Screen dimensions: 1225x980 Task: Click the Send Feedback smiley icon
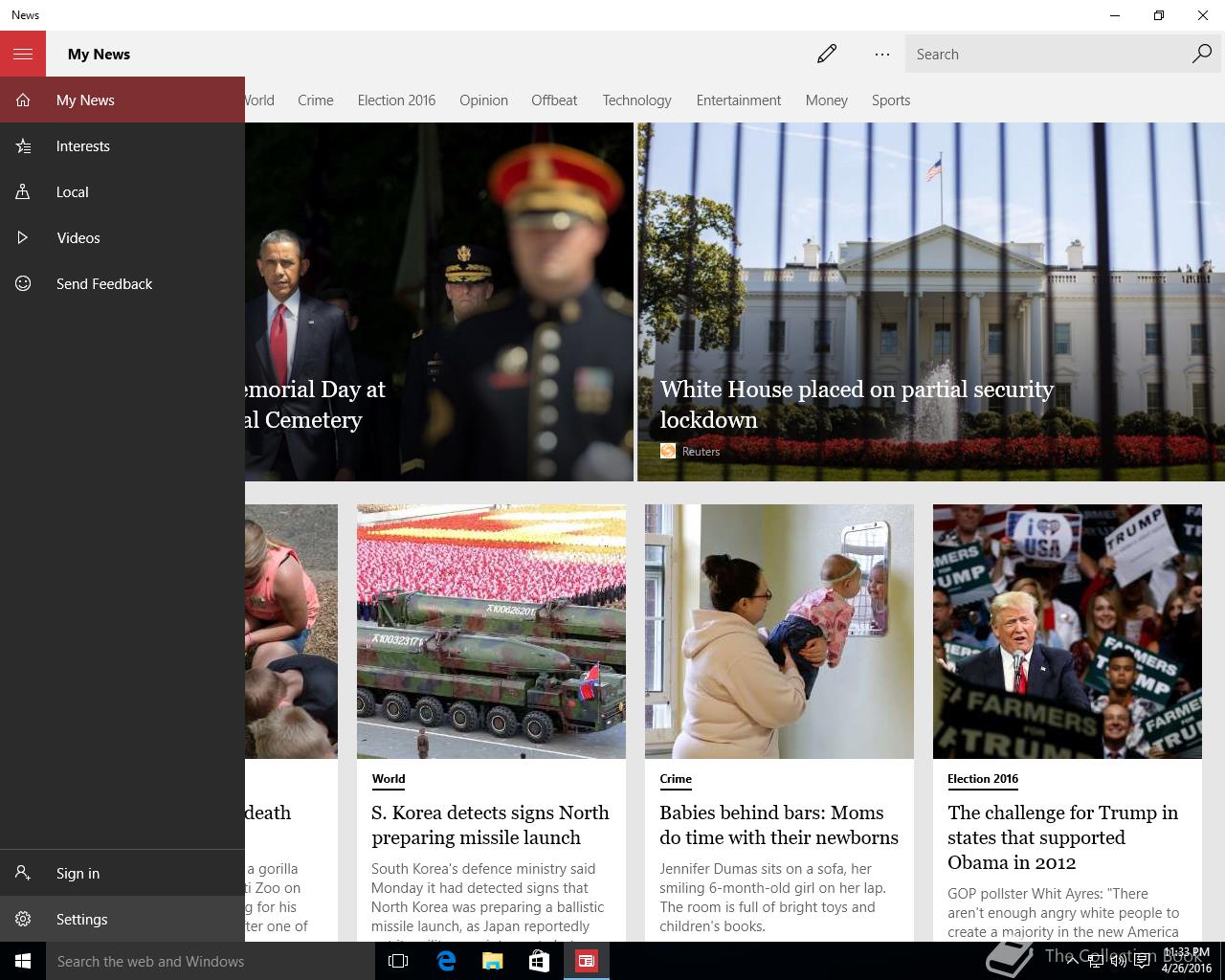pyautogui.click(x=23, y=283)
